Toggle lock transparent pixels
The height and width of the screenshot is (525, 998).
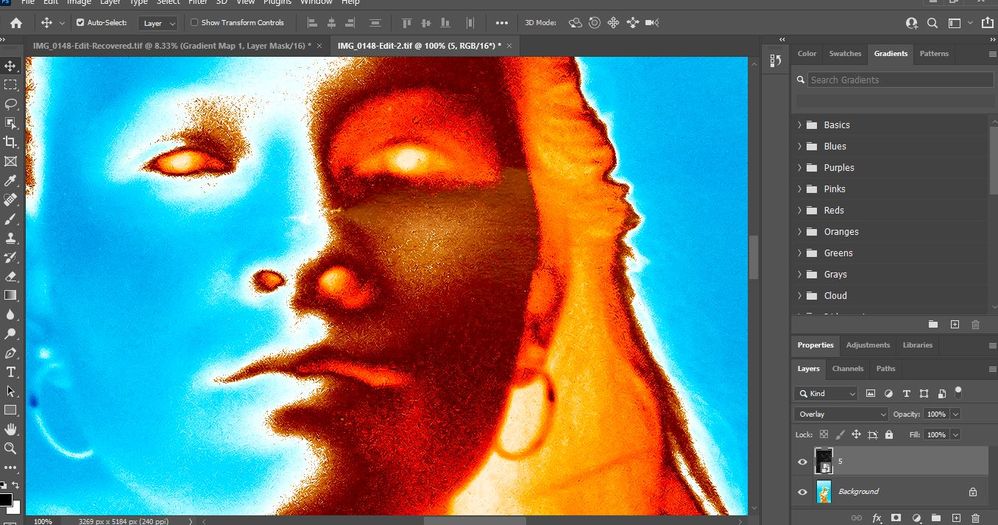[824, 435]
